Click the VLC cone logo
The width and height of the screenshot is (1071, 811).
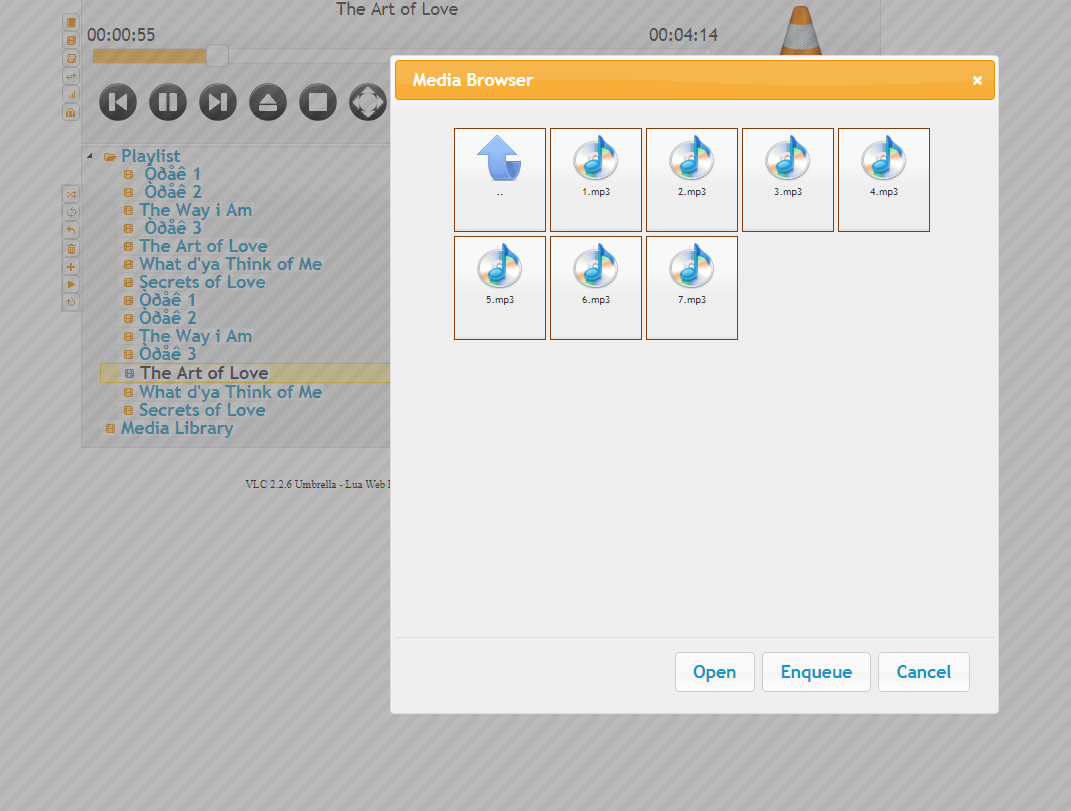coord(801,30)
